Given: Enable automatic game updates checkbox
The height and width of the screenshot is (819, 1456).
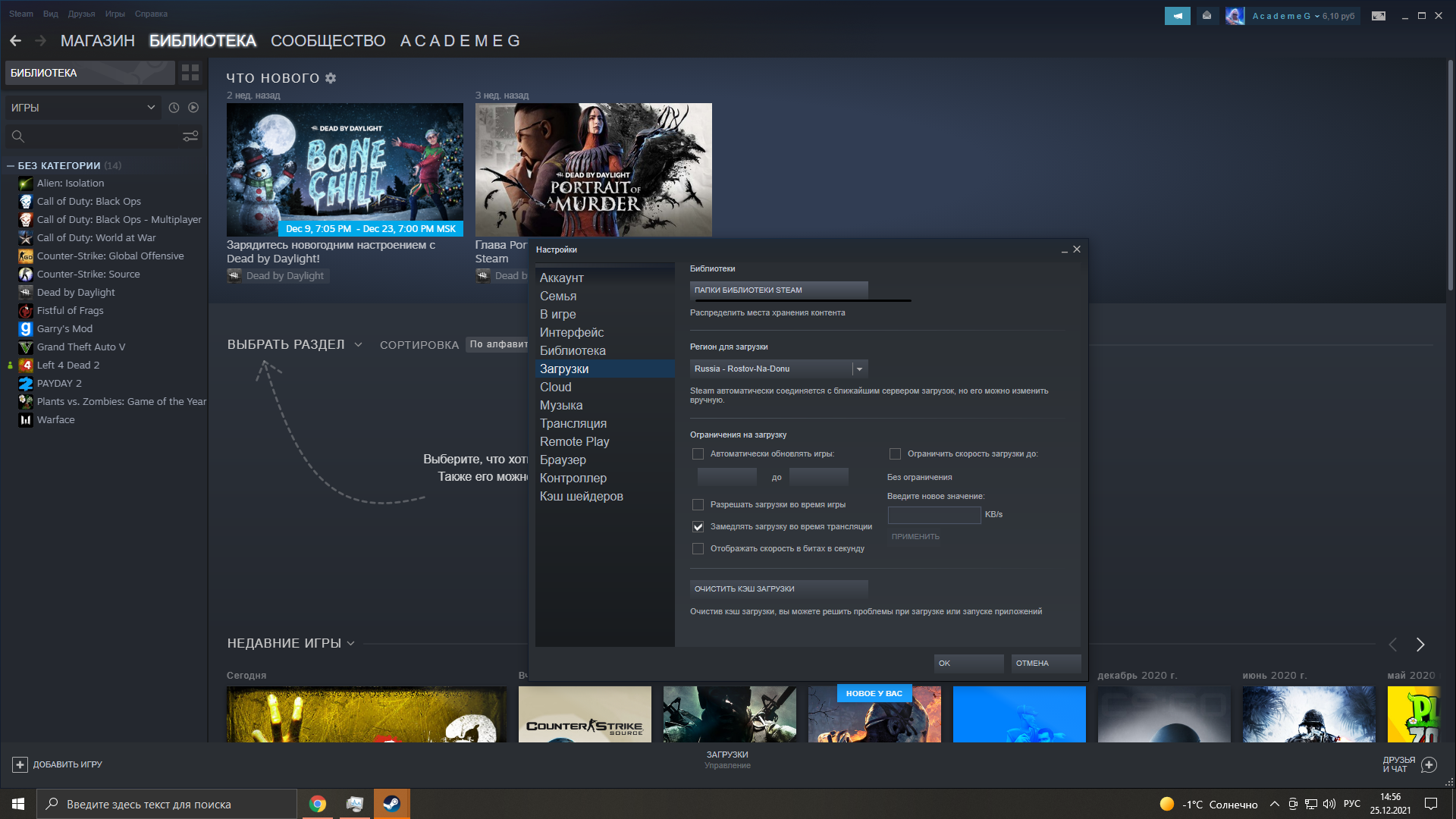Looking at the screenshot, I should click(698, 454).
